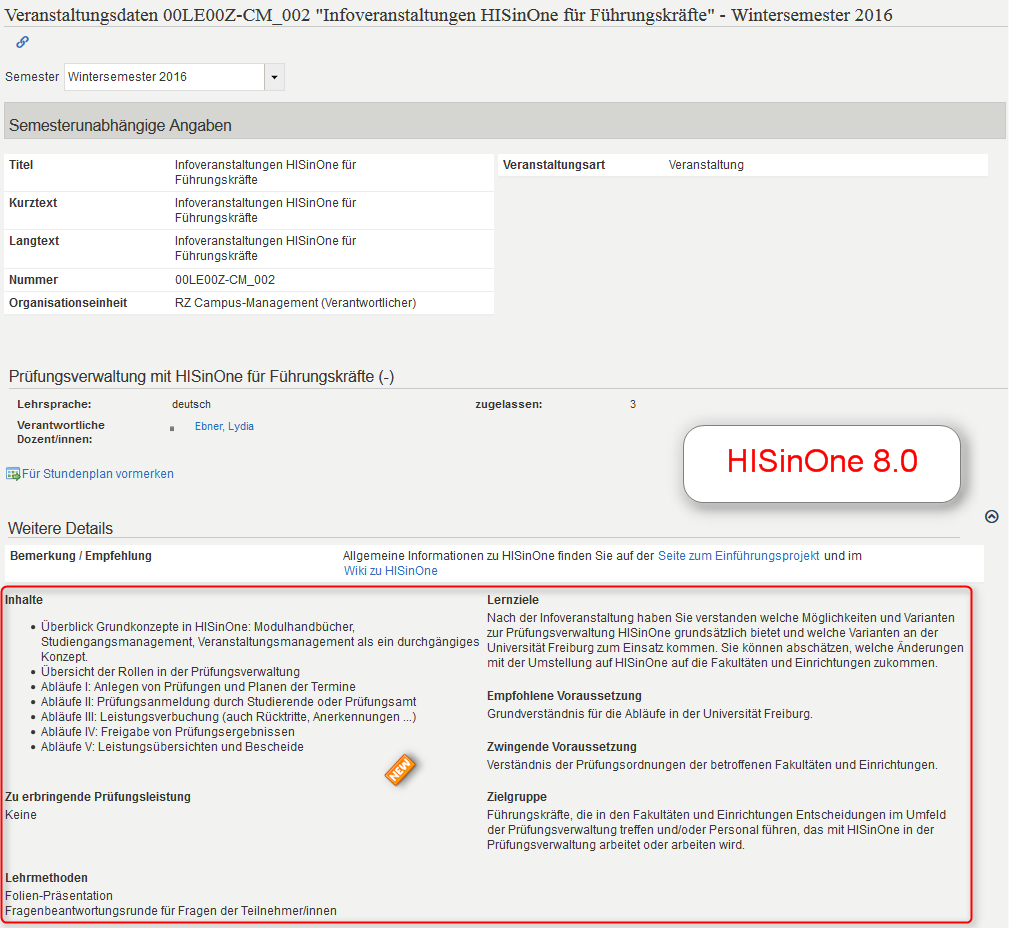Collapse the Weitere Details section arrow
The width and height of the screenshot is (1009, 928).
992,516
